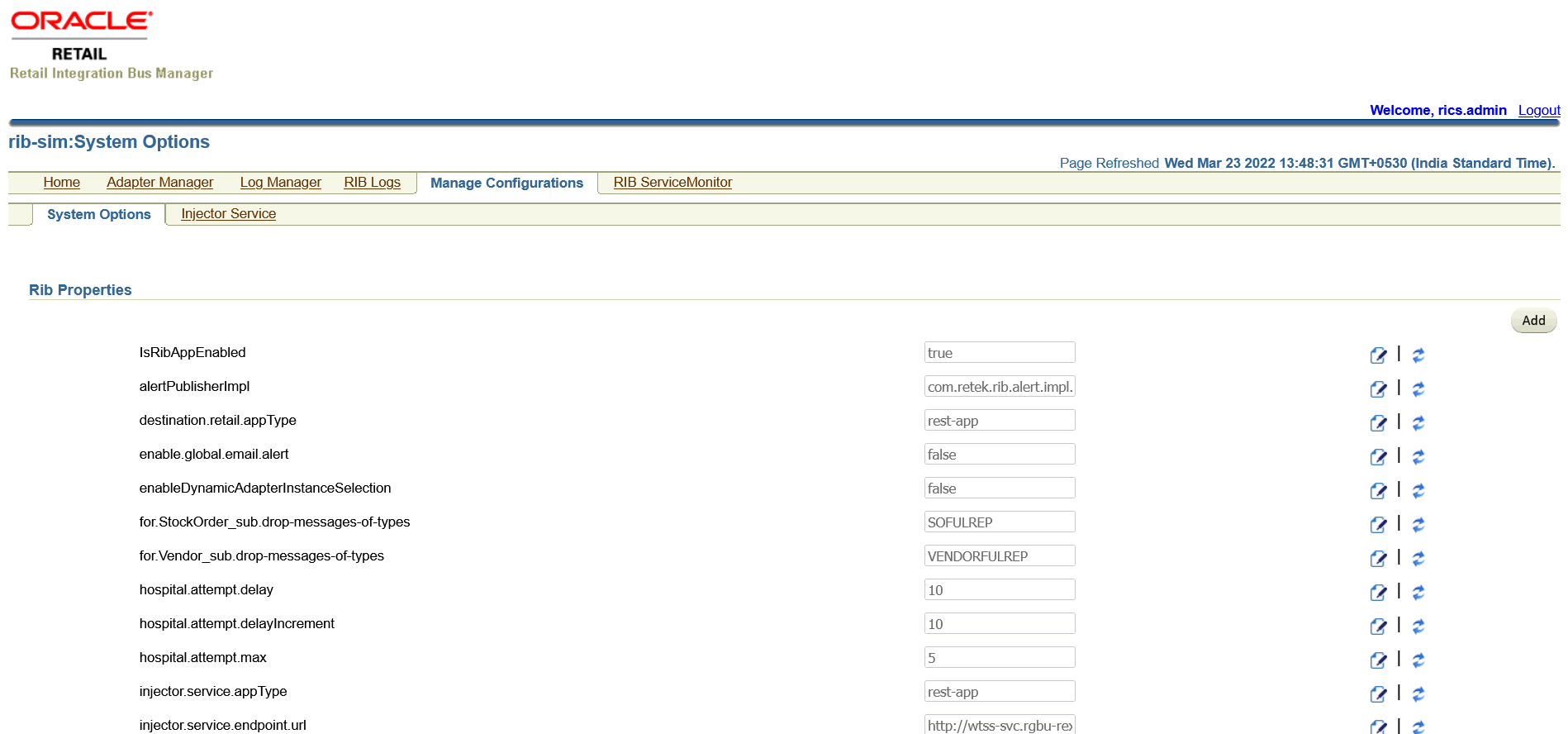Click 'enableDynamicAdapterInstanceSelection' label

click(265, 489)
